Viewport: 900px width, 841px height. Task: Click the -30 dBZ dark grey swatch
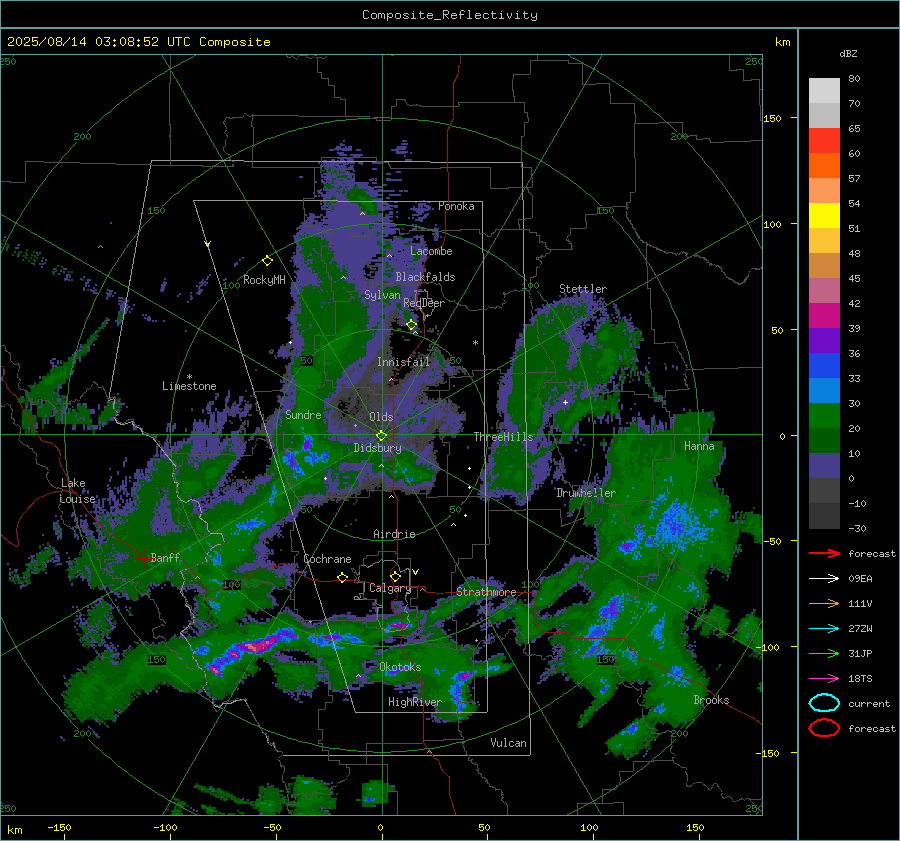point(824,516)
